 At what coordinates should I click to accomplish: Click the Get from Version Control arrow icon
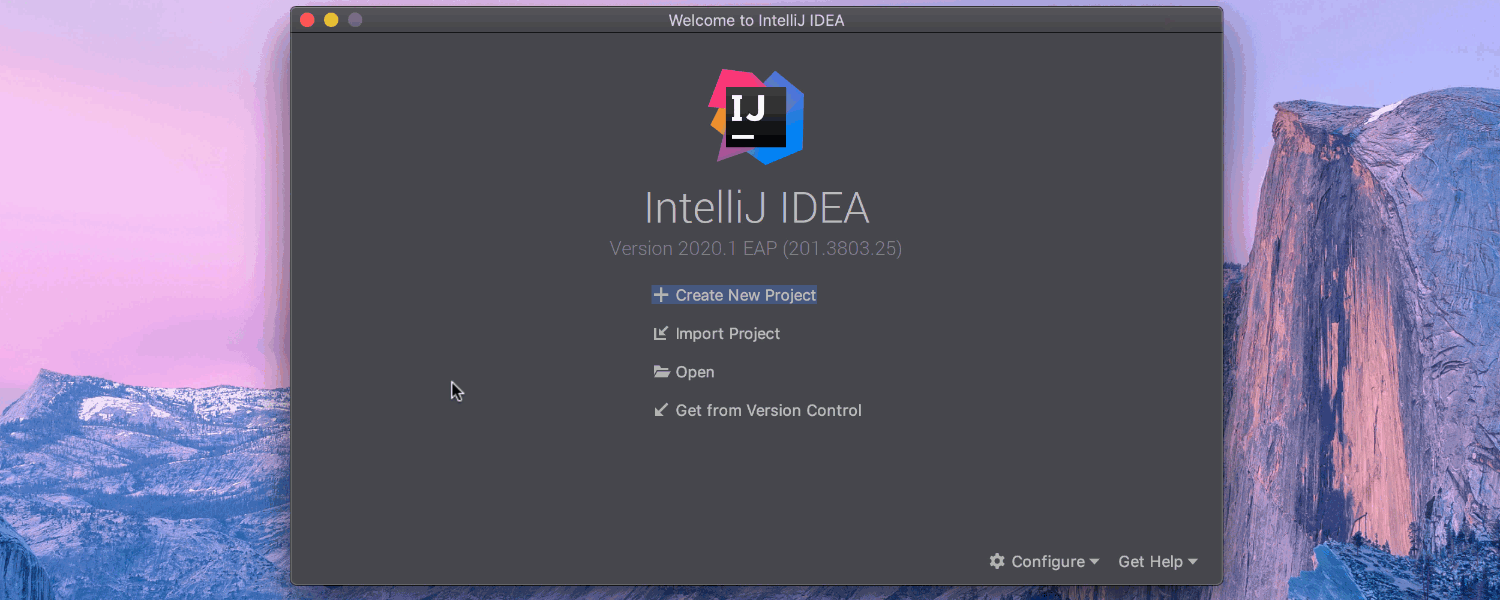point(660,410)
